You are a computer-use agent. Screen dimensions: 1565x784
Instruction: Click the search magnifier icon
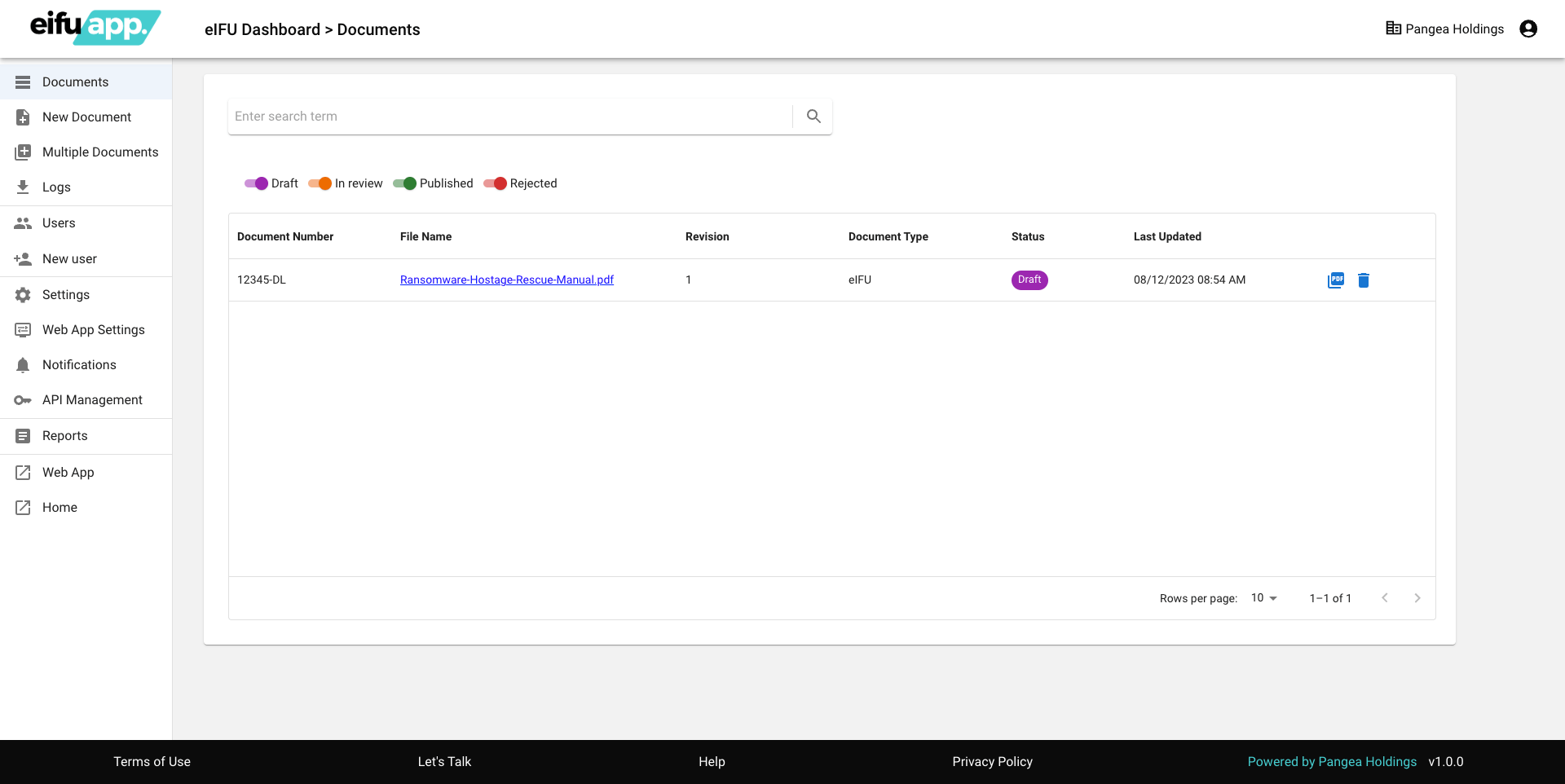[x=813, y=116]
